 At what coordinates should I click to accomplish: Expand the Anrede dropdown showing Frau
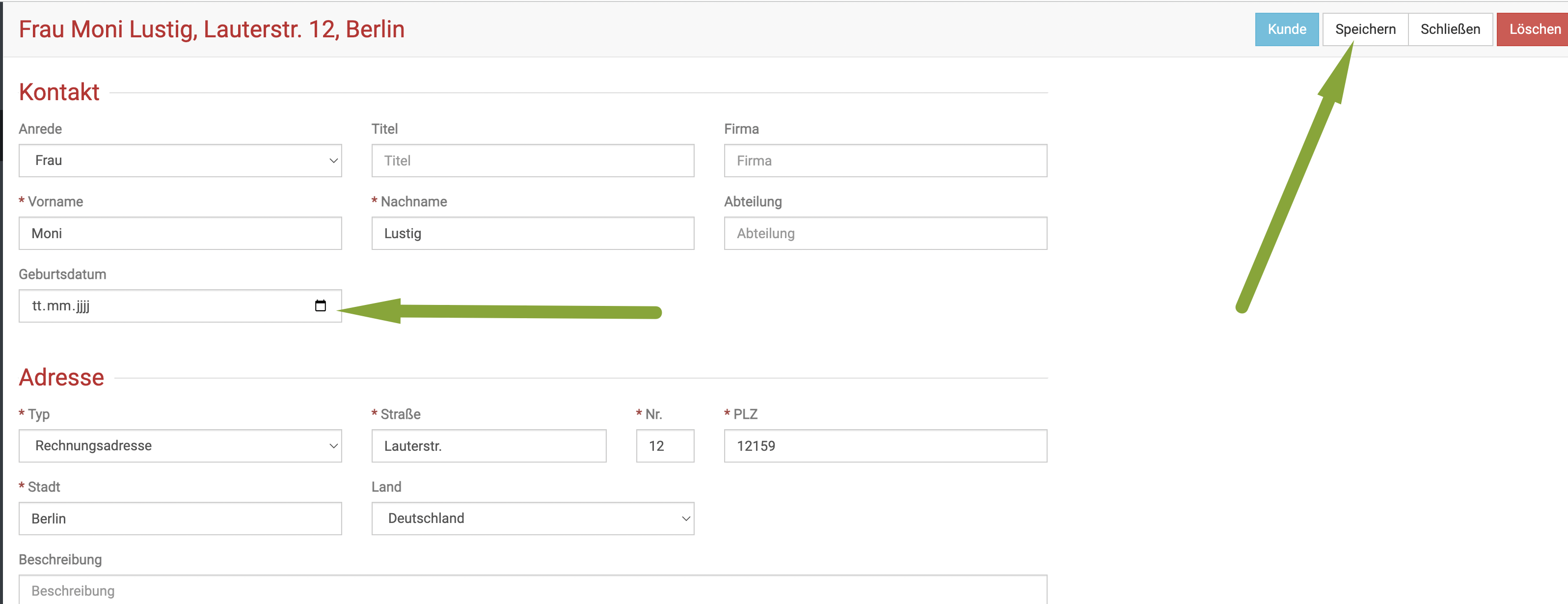(180, 161)
